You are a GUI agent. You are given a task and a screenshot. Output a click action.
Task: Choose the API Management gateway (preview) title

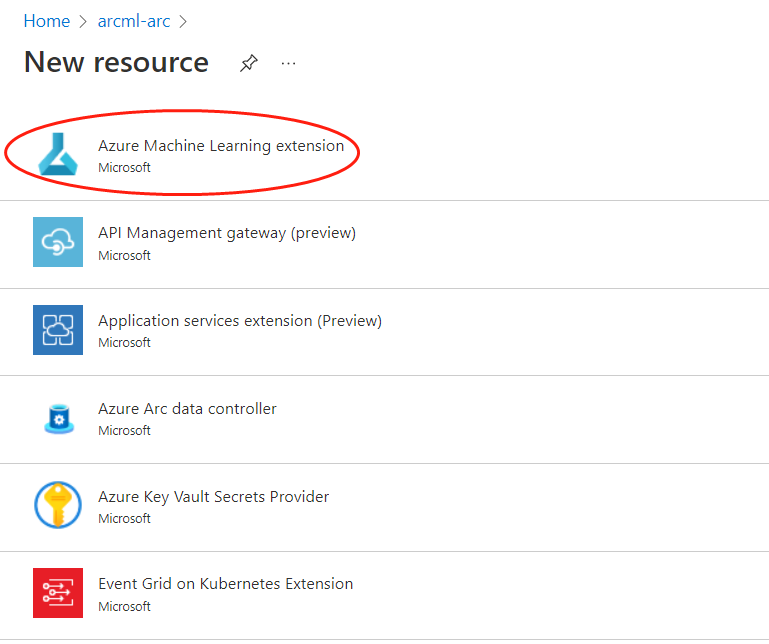(x=227, y=233)
